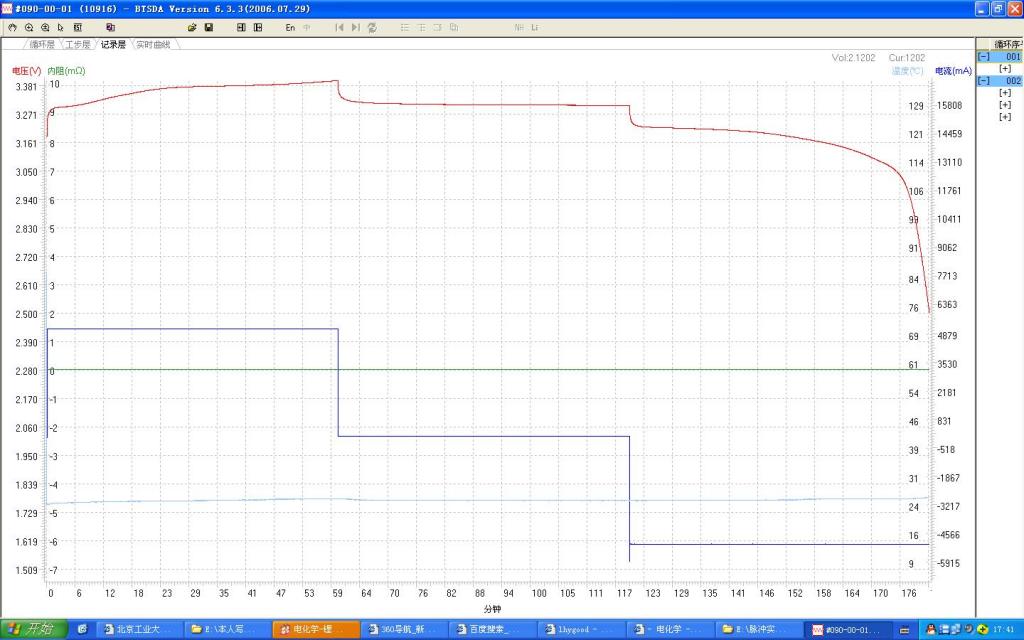This screenshot has height=640, width=1024.
Task: Click the Cur:1202 readout
Action: pyautogui.click(x=906, y=57)
